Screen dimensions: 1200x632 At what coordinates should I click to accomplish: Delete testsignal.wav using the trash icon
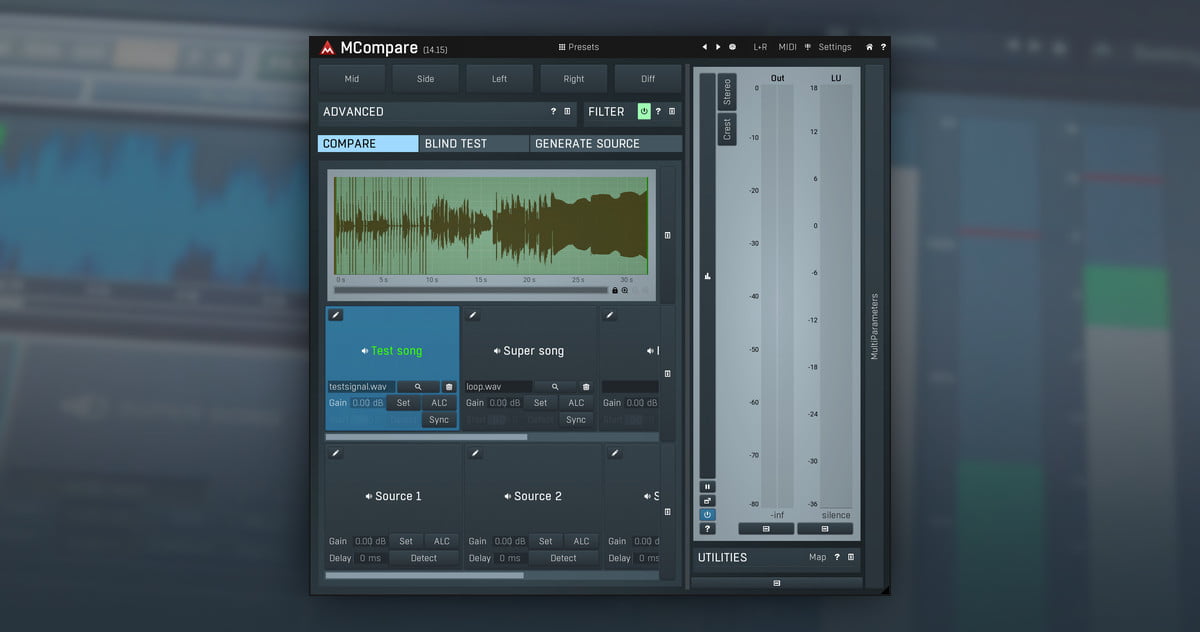(x=448, y=386)
